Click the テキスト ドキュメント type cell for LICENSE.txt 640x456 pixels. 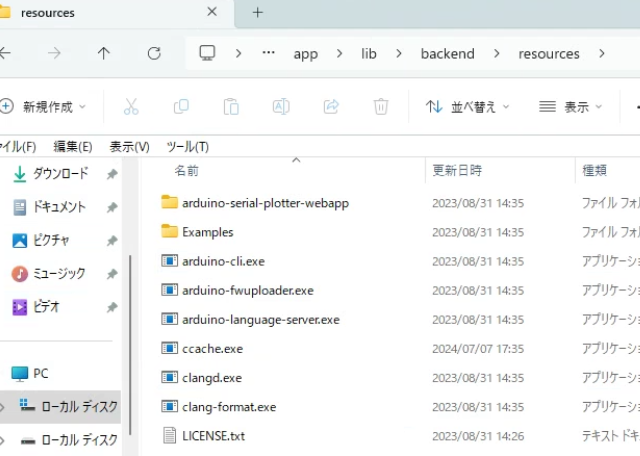pyautogui.click(x=611, y=436)
